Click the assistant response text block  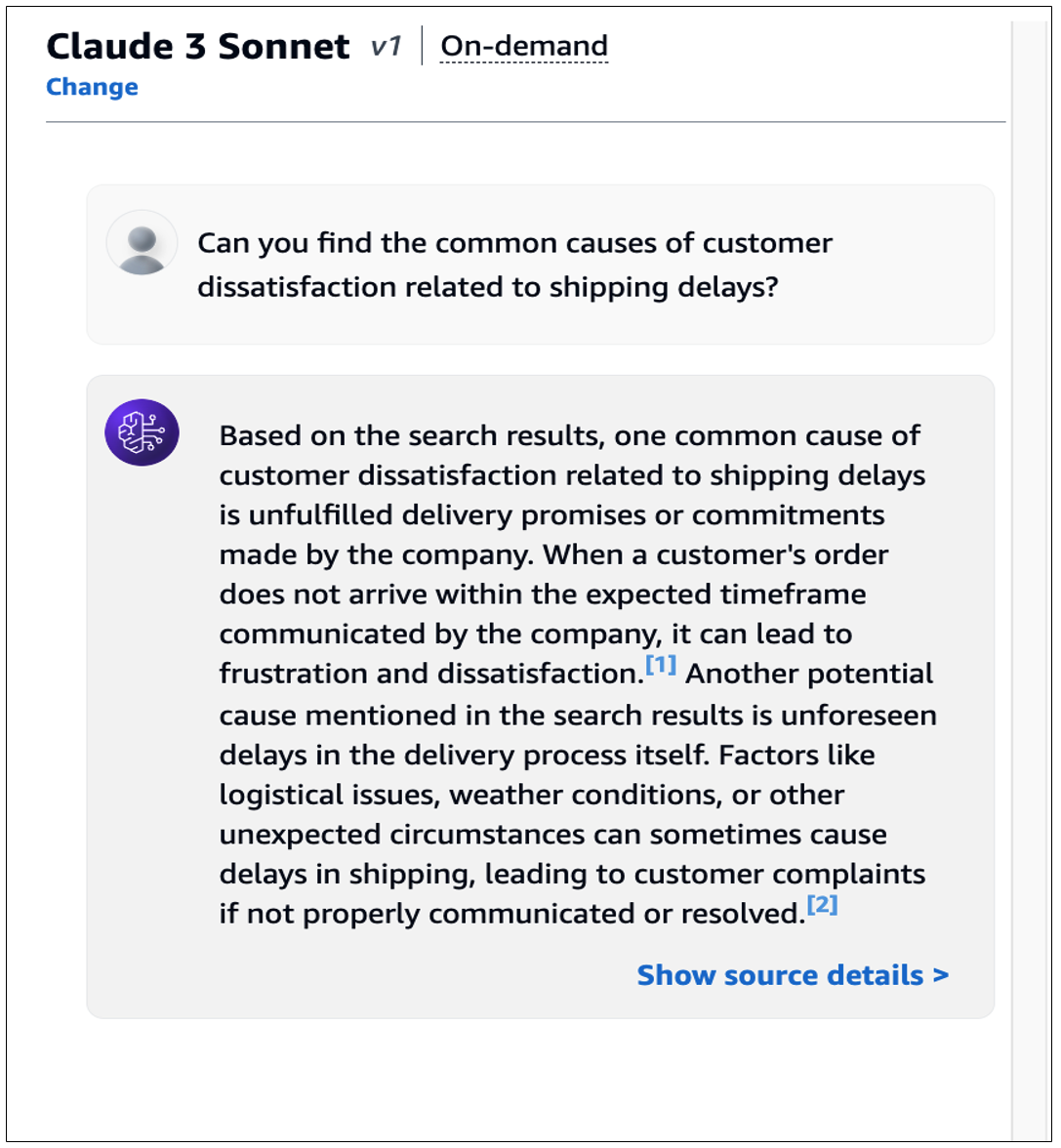pyautogui.click(x=577, y=675)
